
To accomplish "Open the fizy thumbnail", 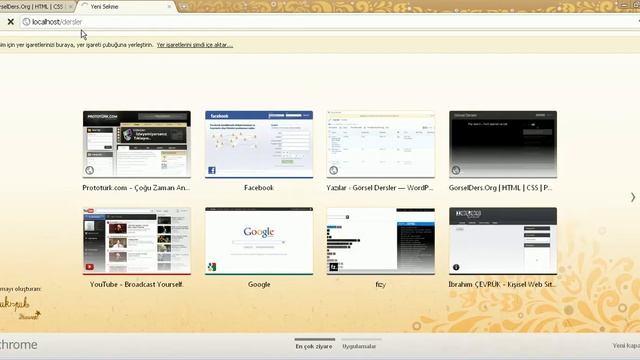I will (x=381, y=241).
